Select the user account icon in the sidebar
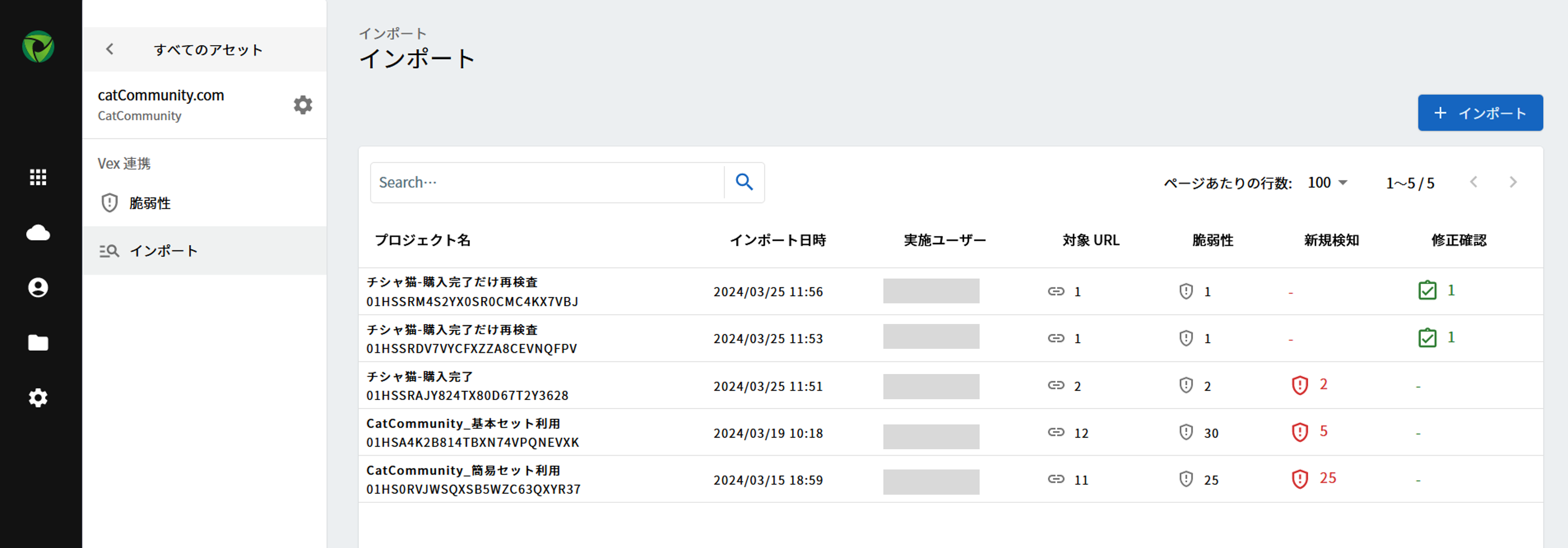 [38, 287]
